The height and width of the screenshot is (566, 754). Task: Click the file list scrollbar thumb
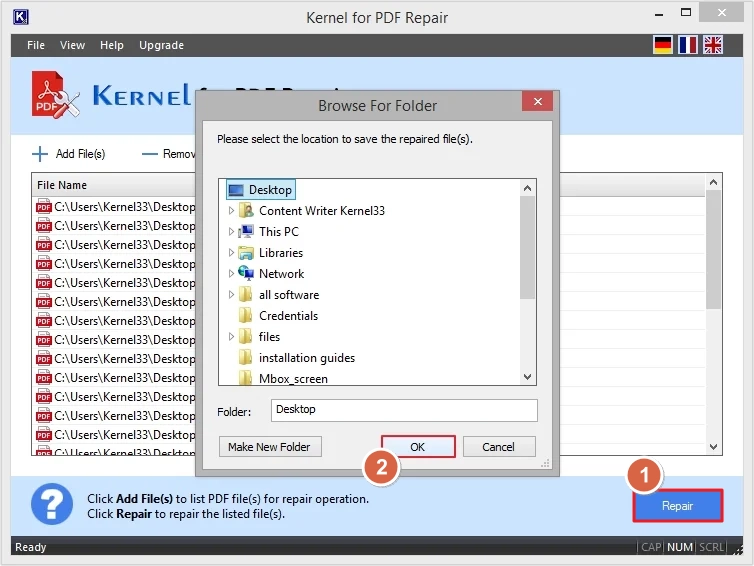click(x=714, y=250)
